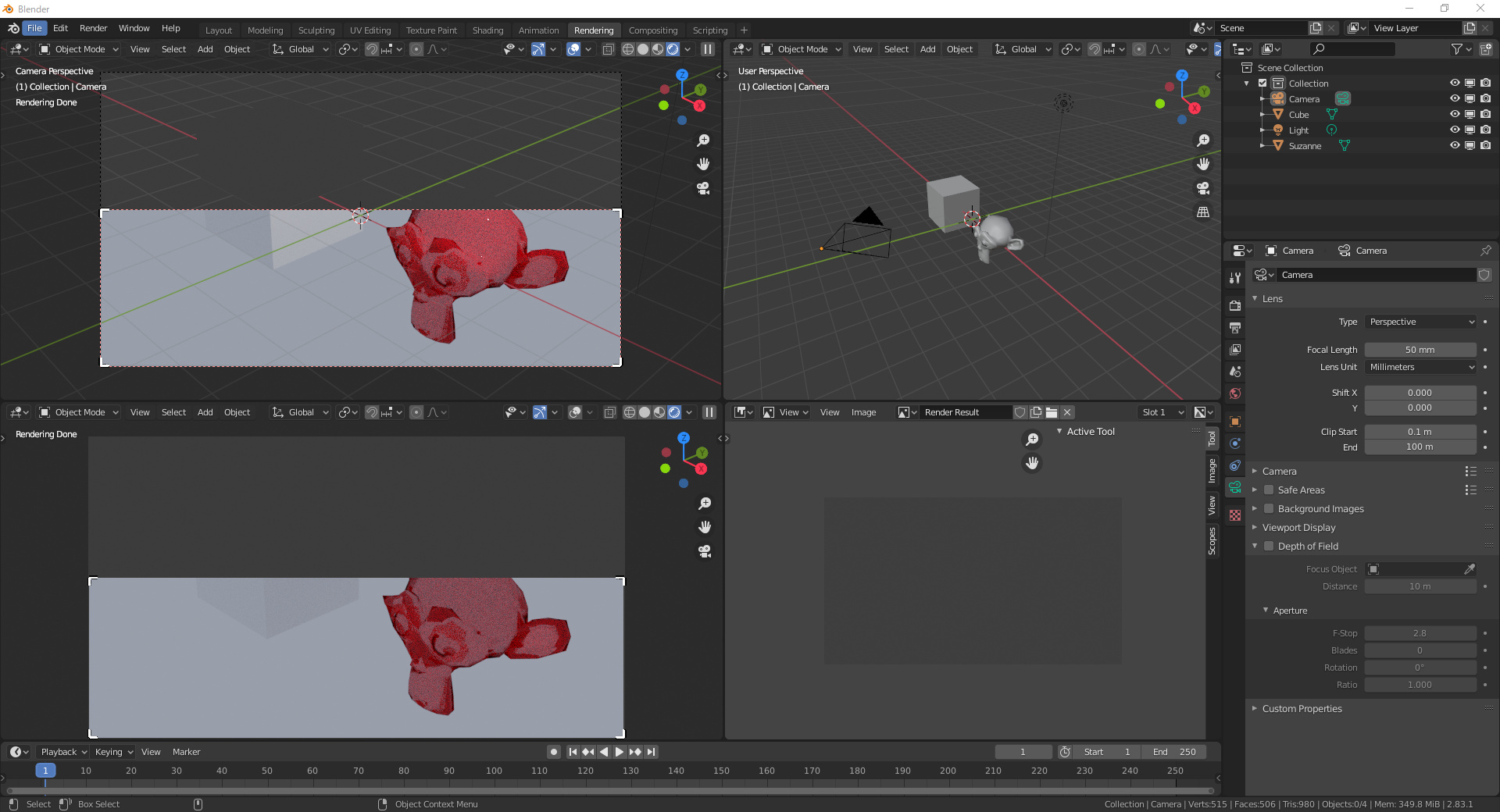Open the View Layer properties tab

(1235, 350)
